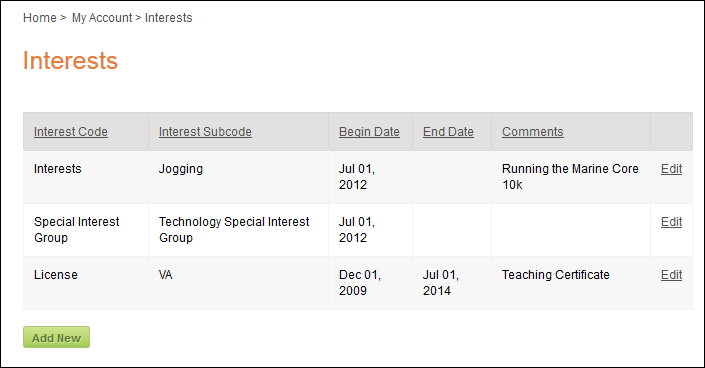Open the My Account breadcrumb link
The image size is (705, 368).
click(x=102, y=18)
